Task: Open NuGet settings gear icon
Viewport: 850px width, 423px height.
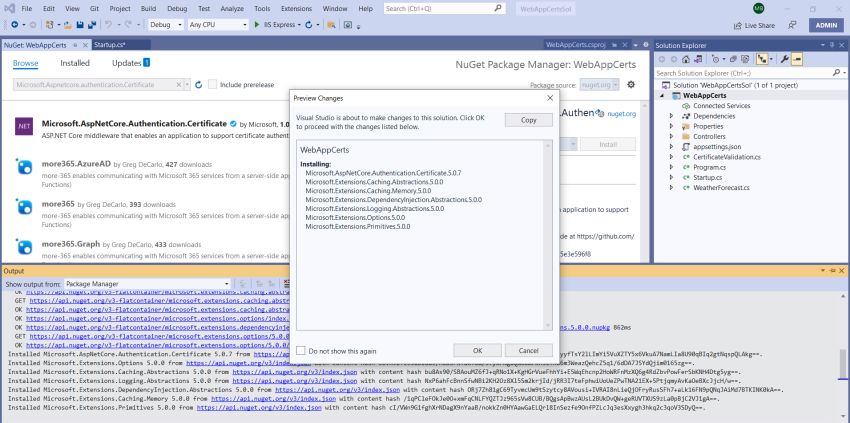Action: [x=630, y=84]
